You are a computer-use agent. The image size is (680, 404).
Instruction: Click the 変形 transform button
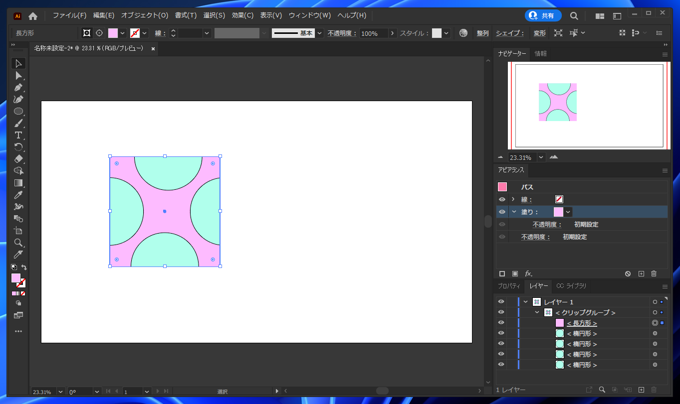click(539, 33)
